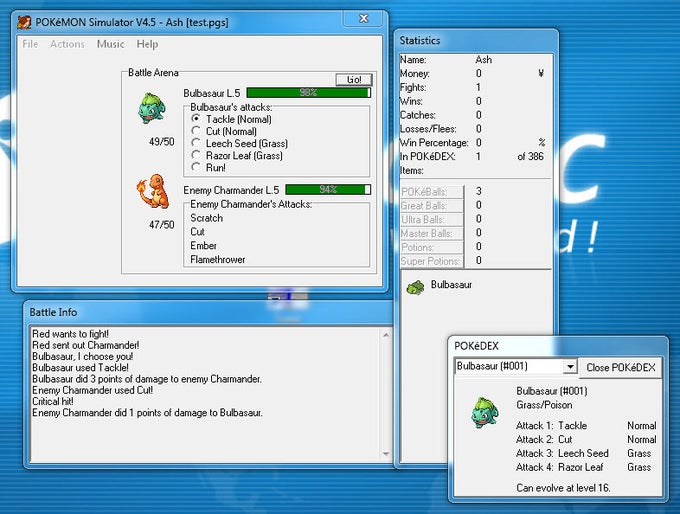Click the enemy Charmander sprite in Battle Arena

click(x=153, y=191)
